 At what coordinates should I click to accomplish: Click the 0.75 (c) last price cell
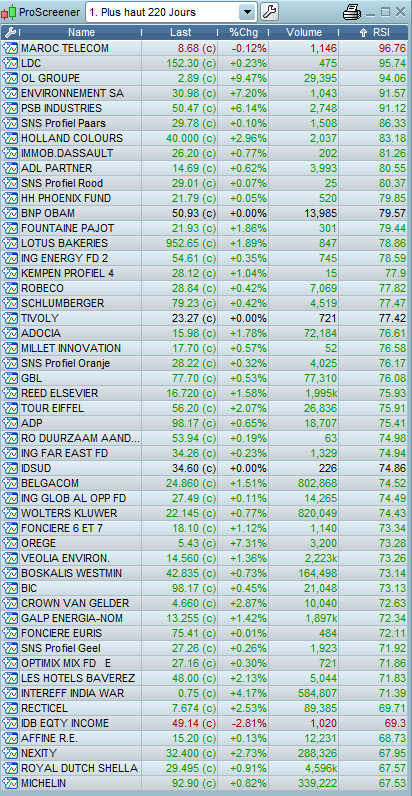point(197,693)
